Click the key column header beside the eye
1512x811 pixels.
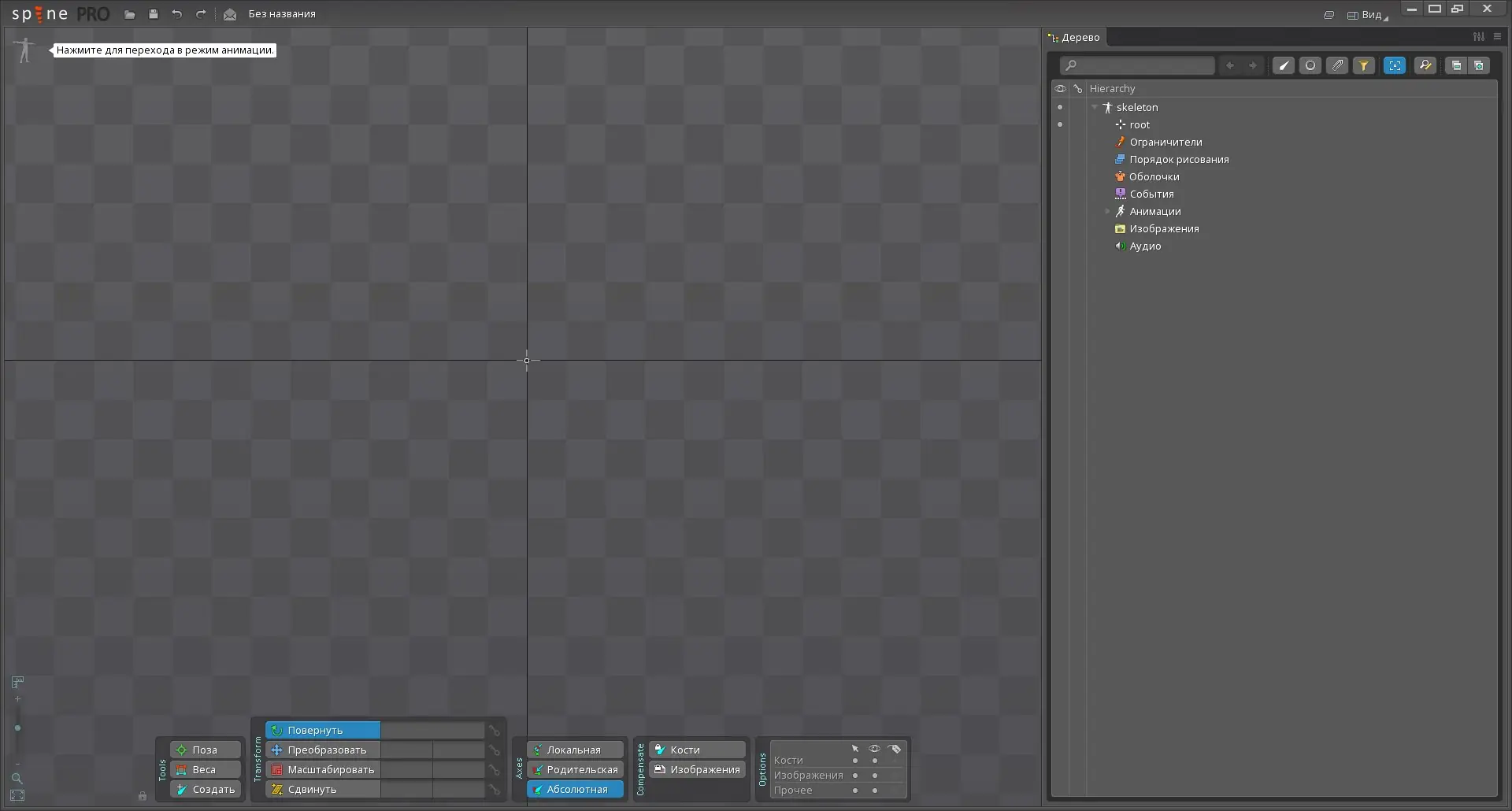click(x=1078, y=88)
